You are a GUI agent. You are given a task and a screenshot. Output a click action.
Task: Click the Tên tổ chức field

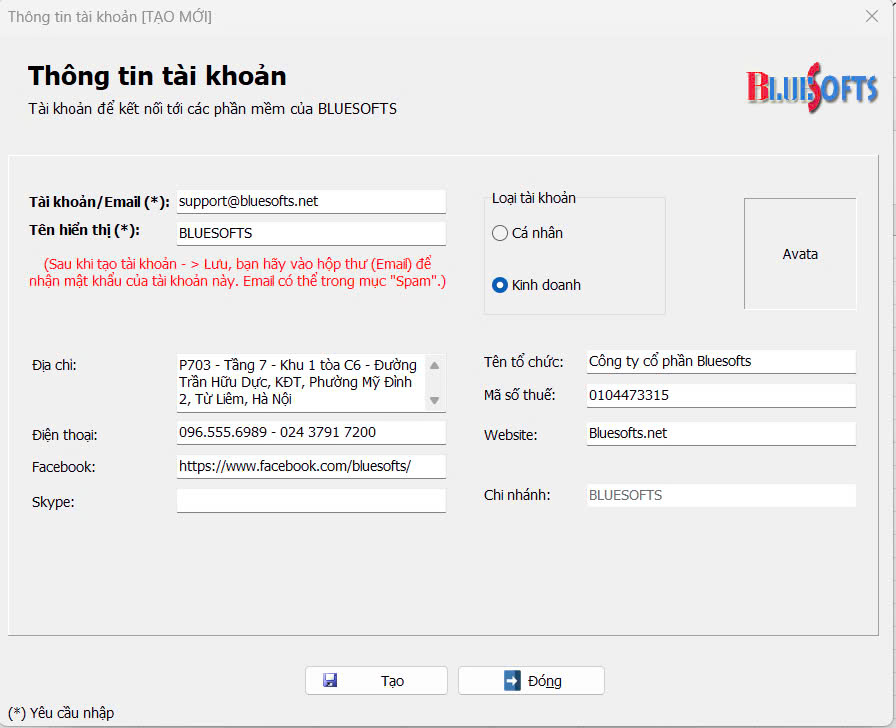[x=721, y=362]
